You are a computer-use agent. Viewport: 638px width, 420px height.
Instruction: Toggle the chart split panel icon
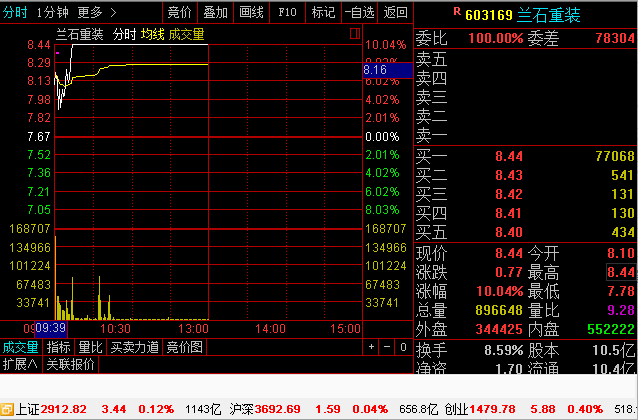point(355,33)
